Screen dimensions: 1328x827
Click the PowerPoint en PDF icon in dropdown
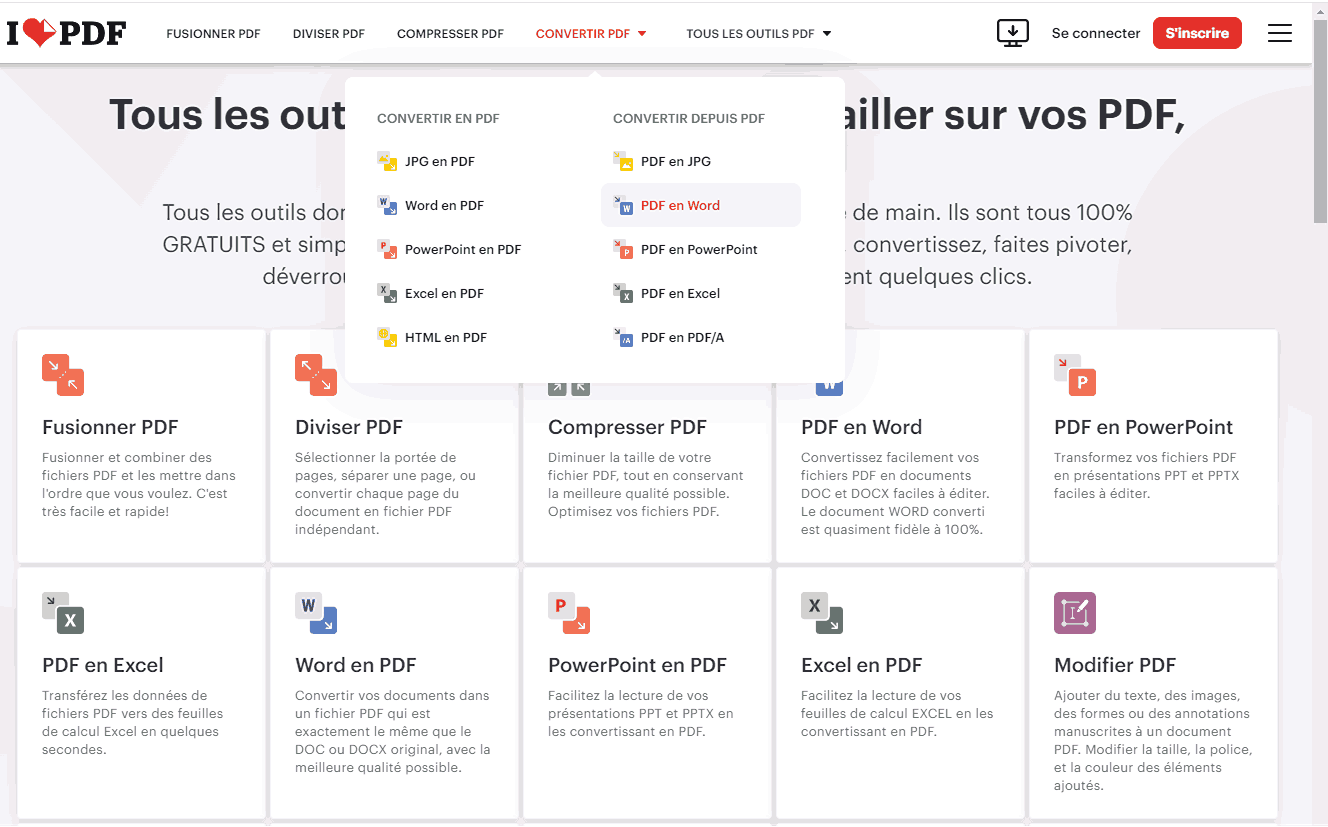[387, 249]
